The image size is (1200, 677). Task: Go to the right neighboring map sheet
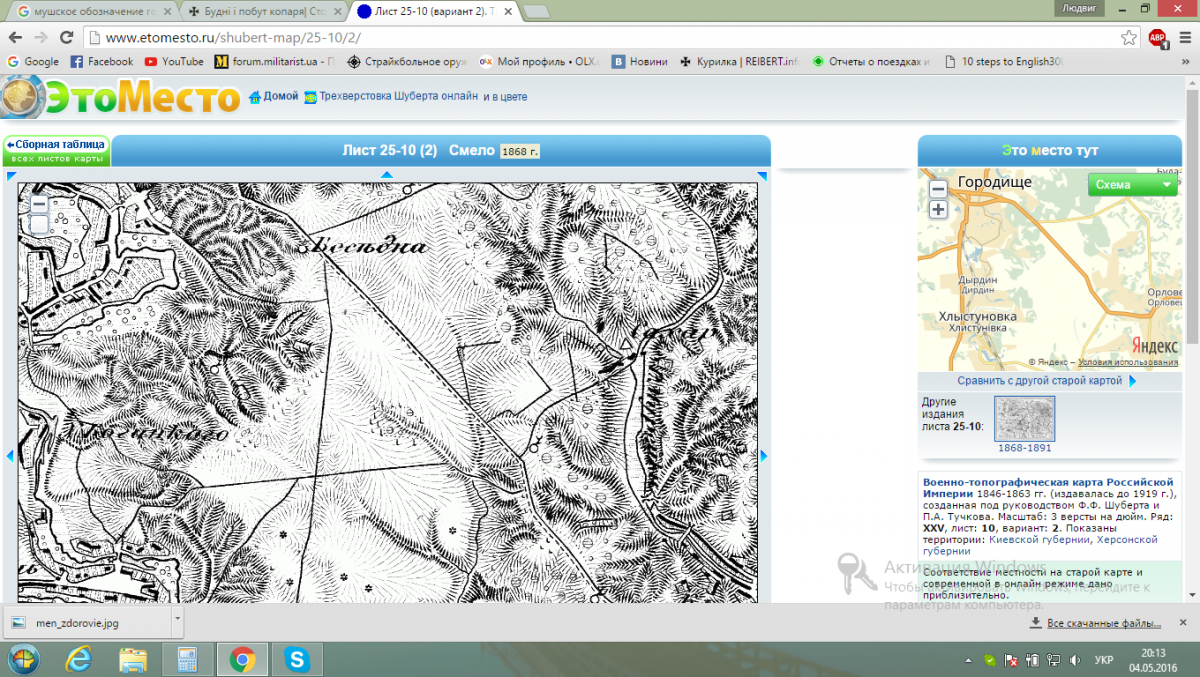pos(764,456)
